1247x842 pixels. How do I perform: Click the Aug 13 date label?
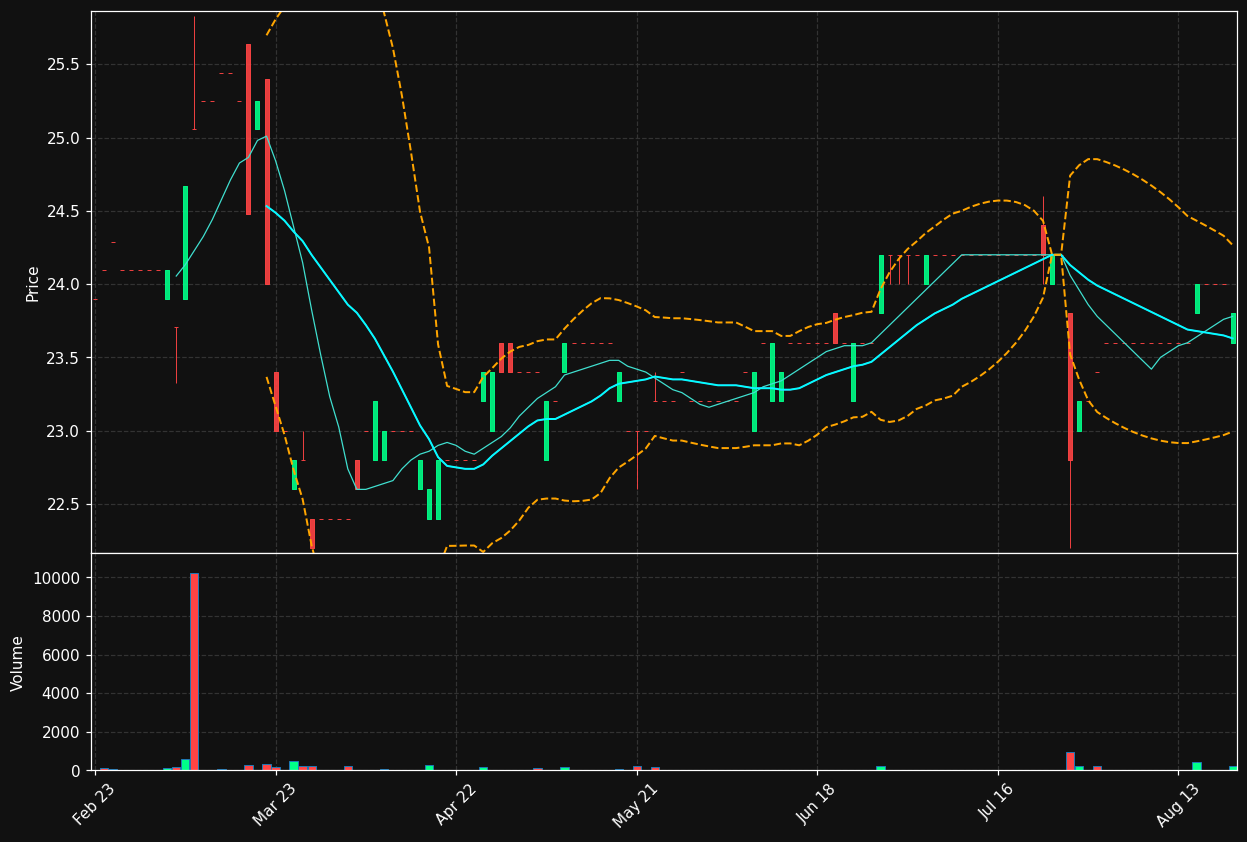(x=1176, y=804)
